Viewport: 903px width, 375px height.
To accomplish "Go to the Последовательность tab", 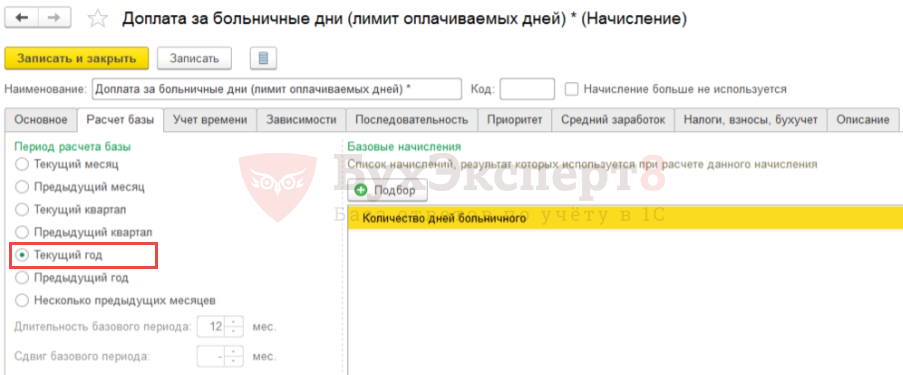I will [411, 120].
